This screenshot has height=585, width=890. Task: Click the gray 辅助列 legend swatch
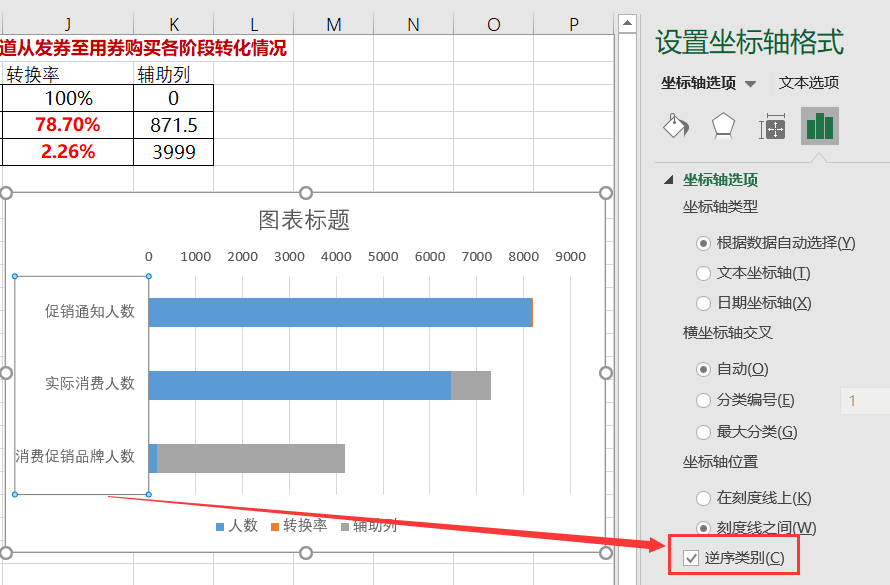click(x=345, y=527)
